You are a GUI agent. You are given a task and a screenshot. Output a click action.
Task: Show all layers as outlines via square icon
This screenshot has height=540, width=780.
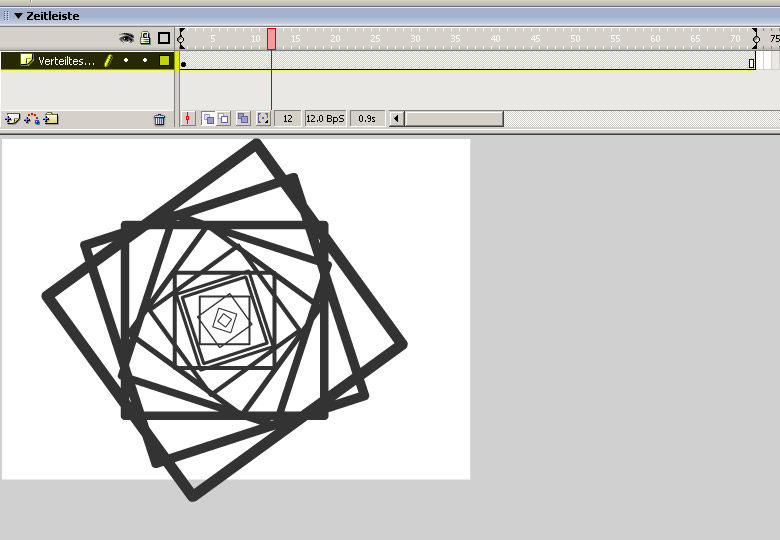coord(164,38)
